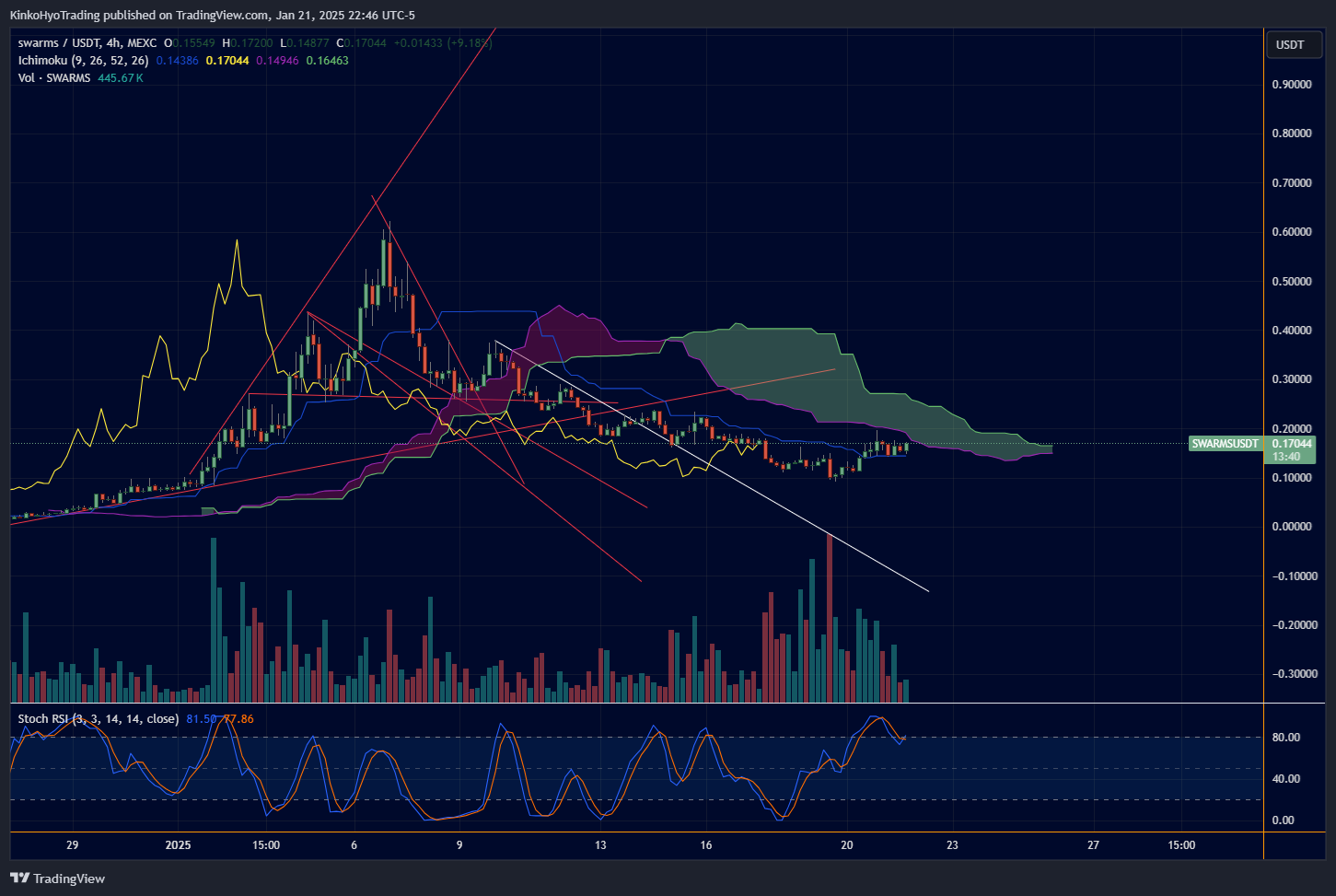This screenshot has height=896, width=1336.
Task: Click the 0.00000 price axis label
Action: point(1292,527)
